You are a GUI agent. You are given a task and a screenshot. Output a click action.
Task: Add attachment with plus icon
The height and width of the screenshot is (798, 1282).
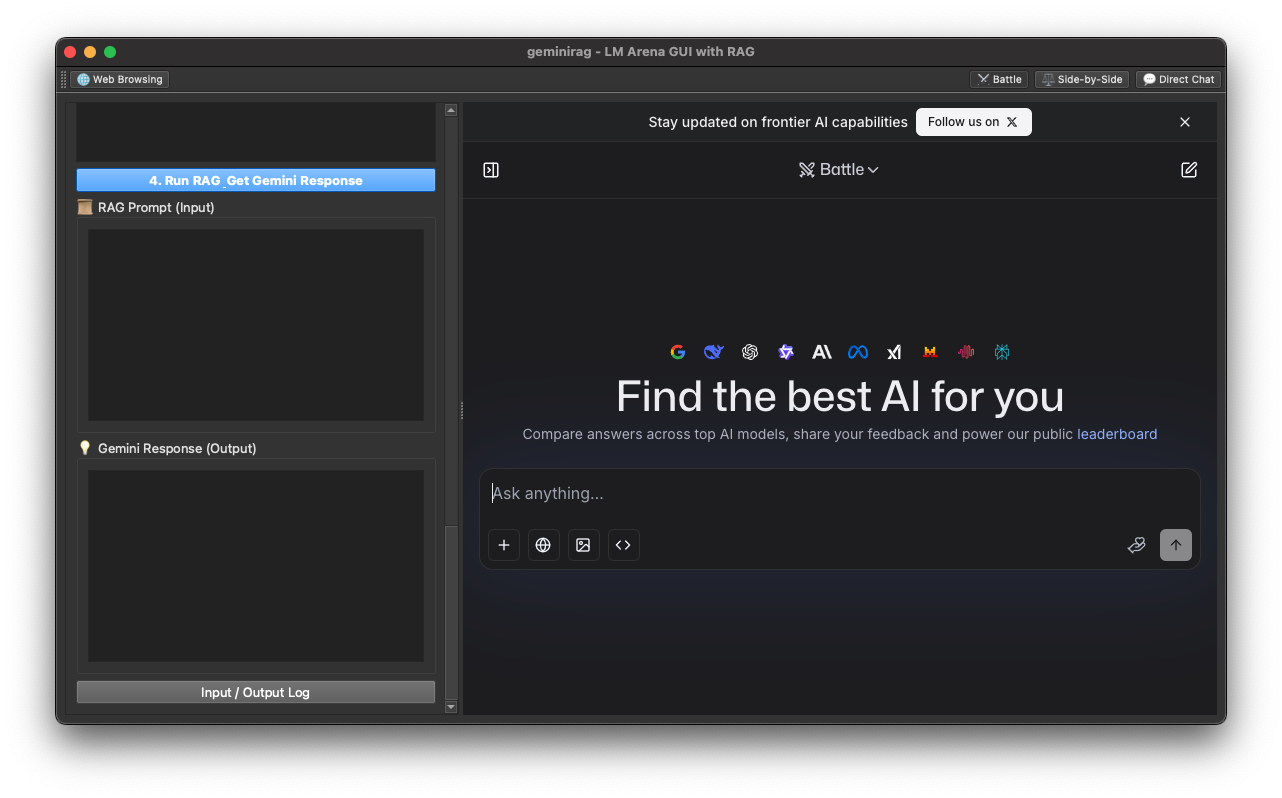[x=504, y=545]
